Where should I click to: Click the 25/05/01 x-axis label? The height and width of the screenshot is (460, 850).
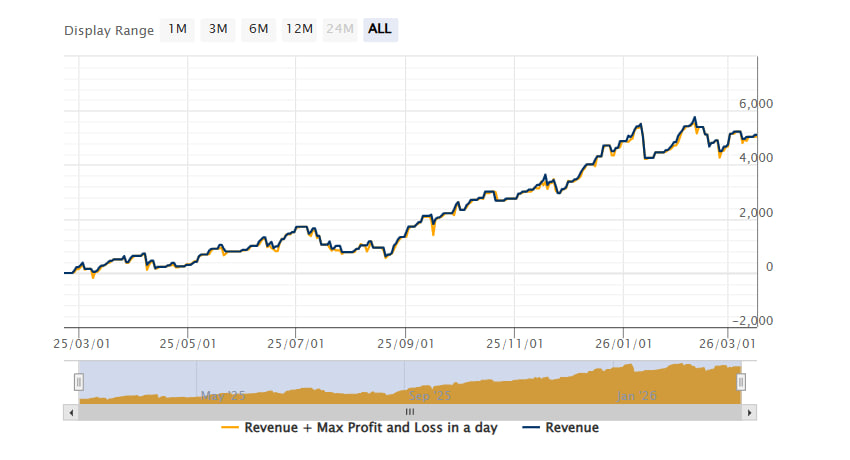(x=188, y=344)
